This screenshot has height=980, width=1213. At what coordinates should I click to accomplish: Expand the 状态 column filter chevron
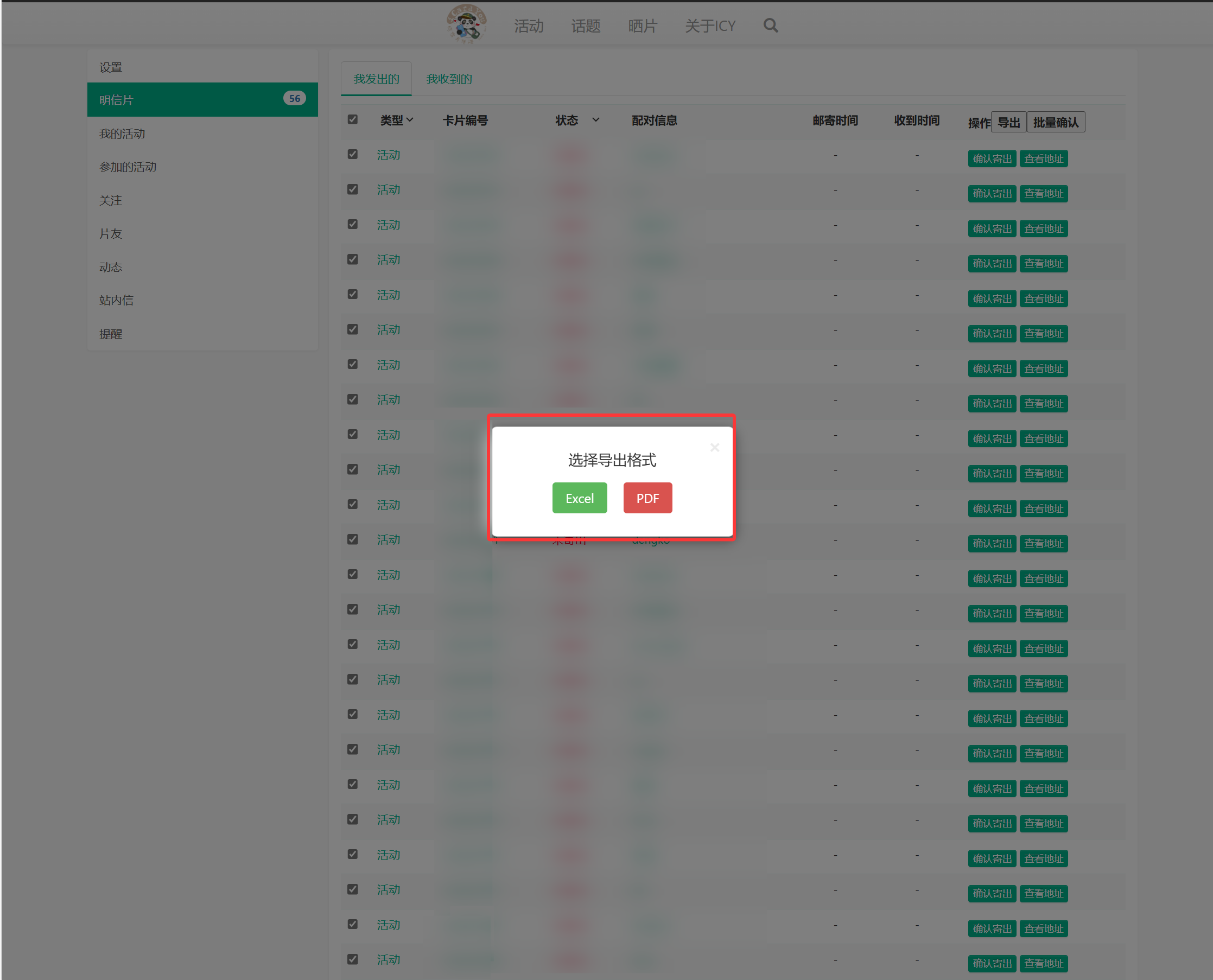point(595,120)
